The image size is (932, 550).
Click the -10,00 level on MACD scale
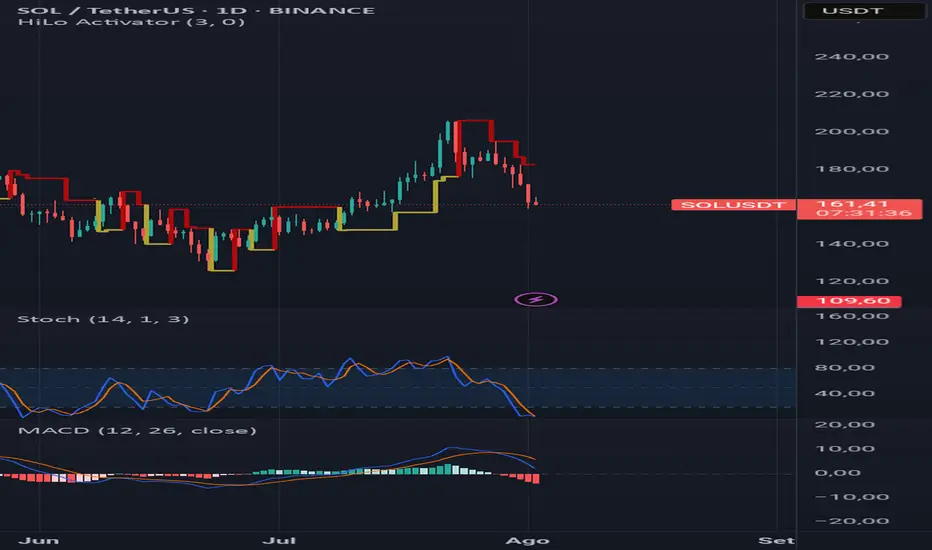pyautogui.click(x=851, y=496)
